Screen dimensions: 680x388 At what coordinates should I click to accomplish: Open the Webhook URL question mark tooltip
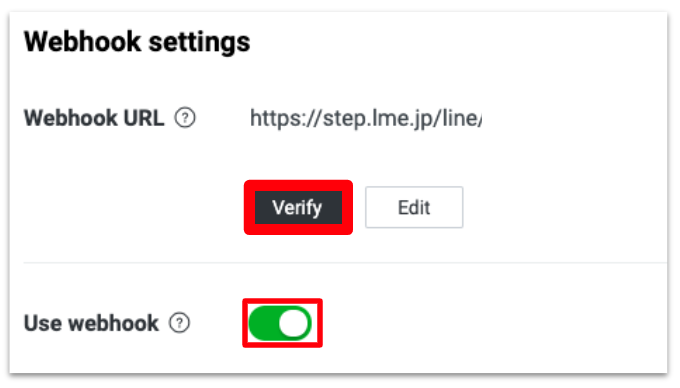point(185,118)
